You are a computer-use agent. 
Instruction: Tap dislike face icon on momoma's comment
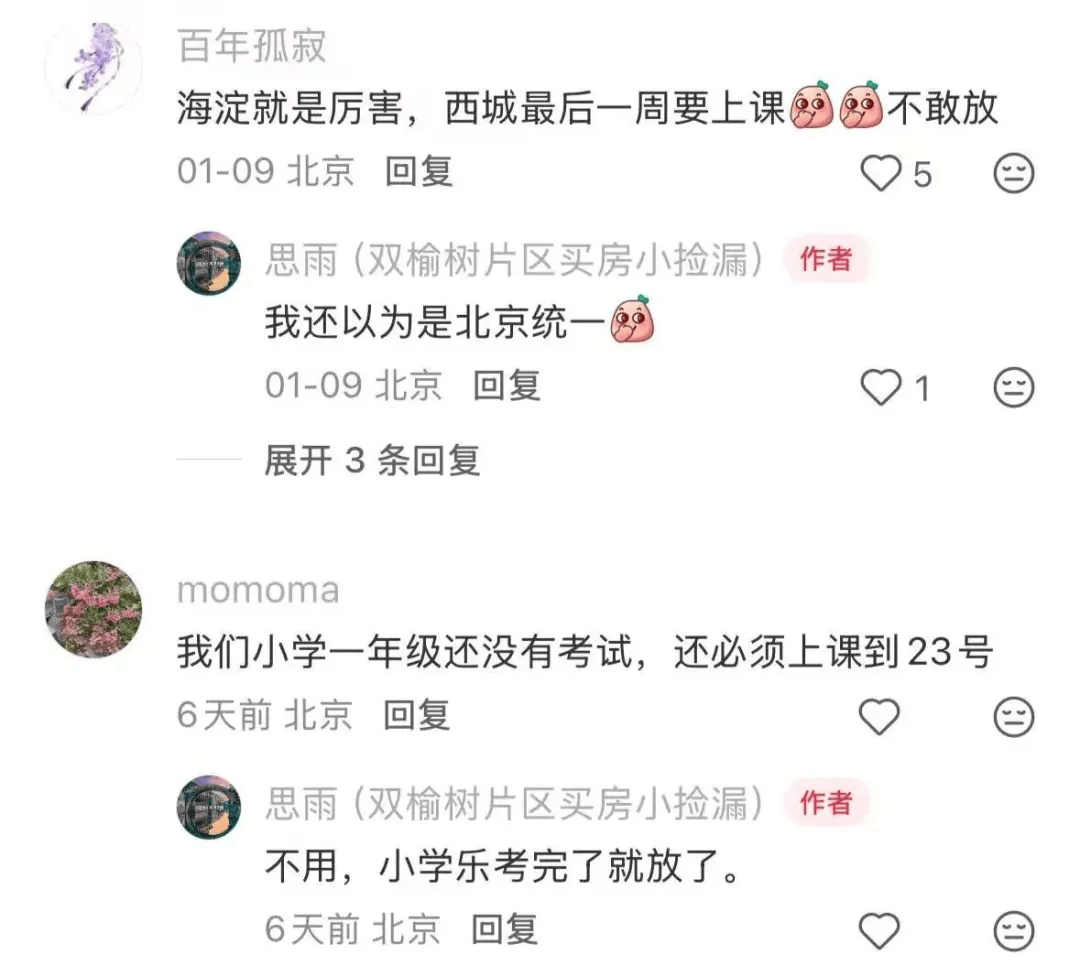click(1014, 717)
